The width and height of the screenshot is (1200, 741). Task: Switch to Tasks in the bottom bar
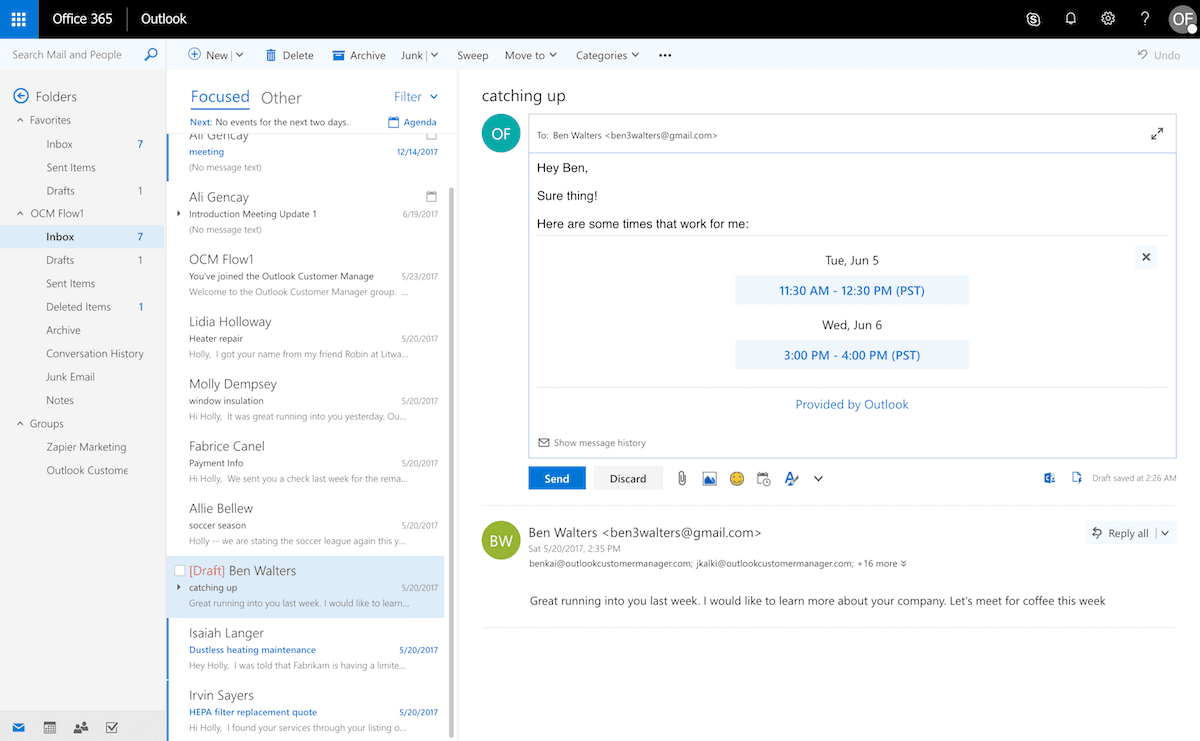pos(111,727)
